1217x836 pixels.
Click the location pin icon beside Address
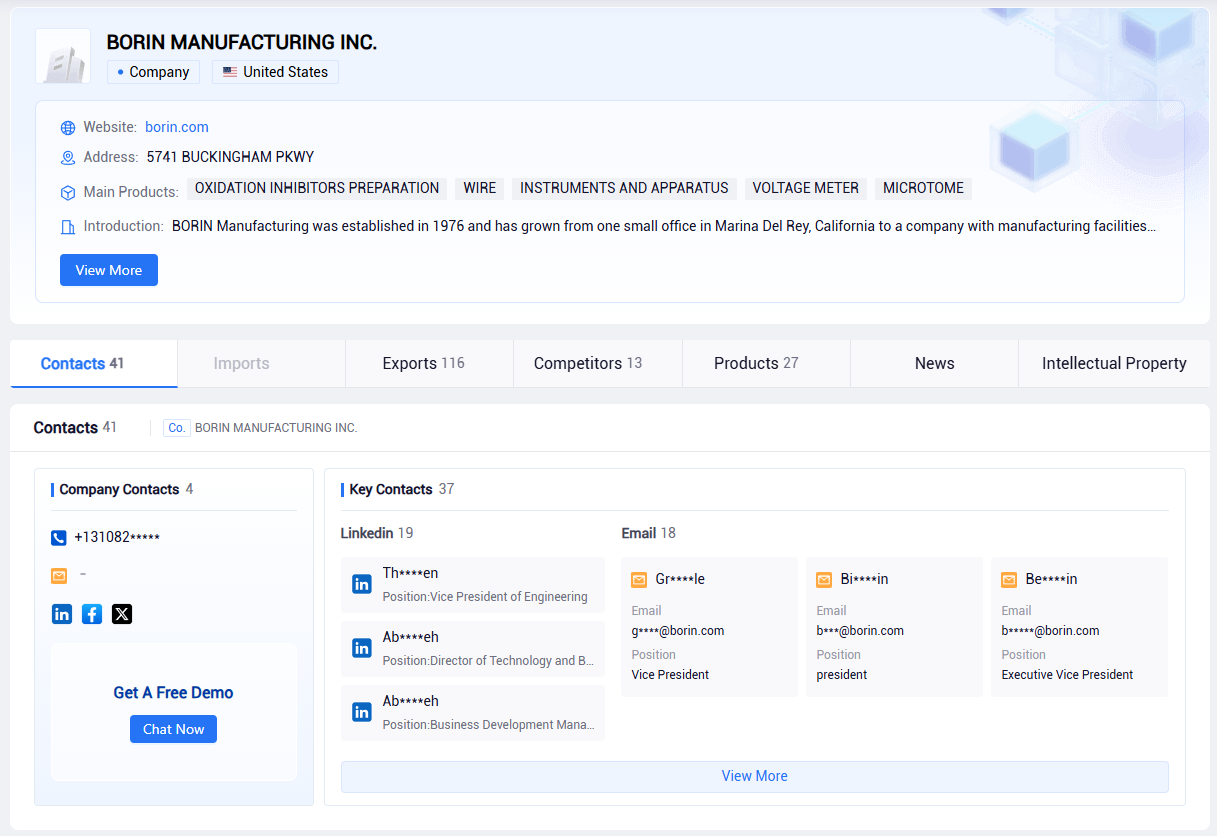(x=68, y=158)
